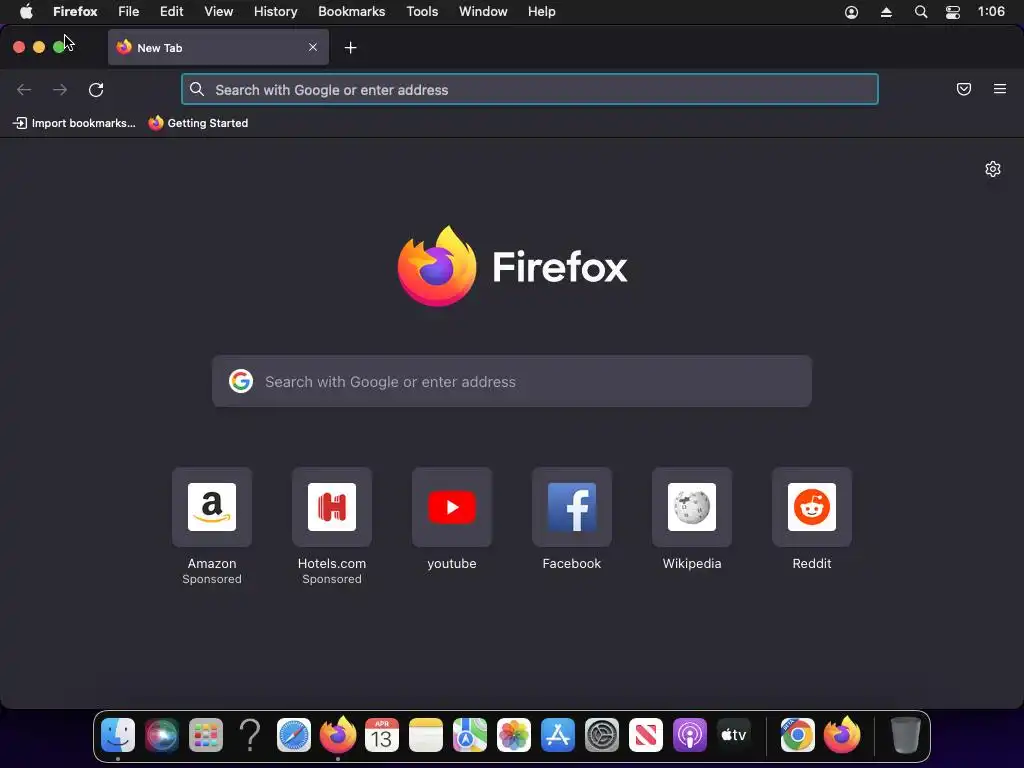Open Control Center in menu bar

pyautogui.click(x=953, y=12)
